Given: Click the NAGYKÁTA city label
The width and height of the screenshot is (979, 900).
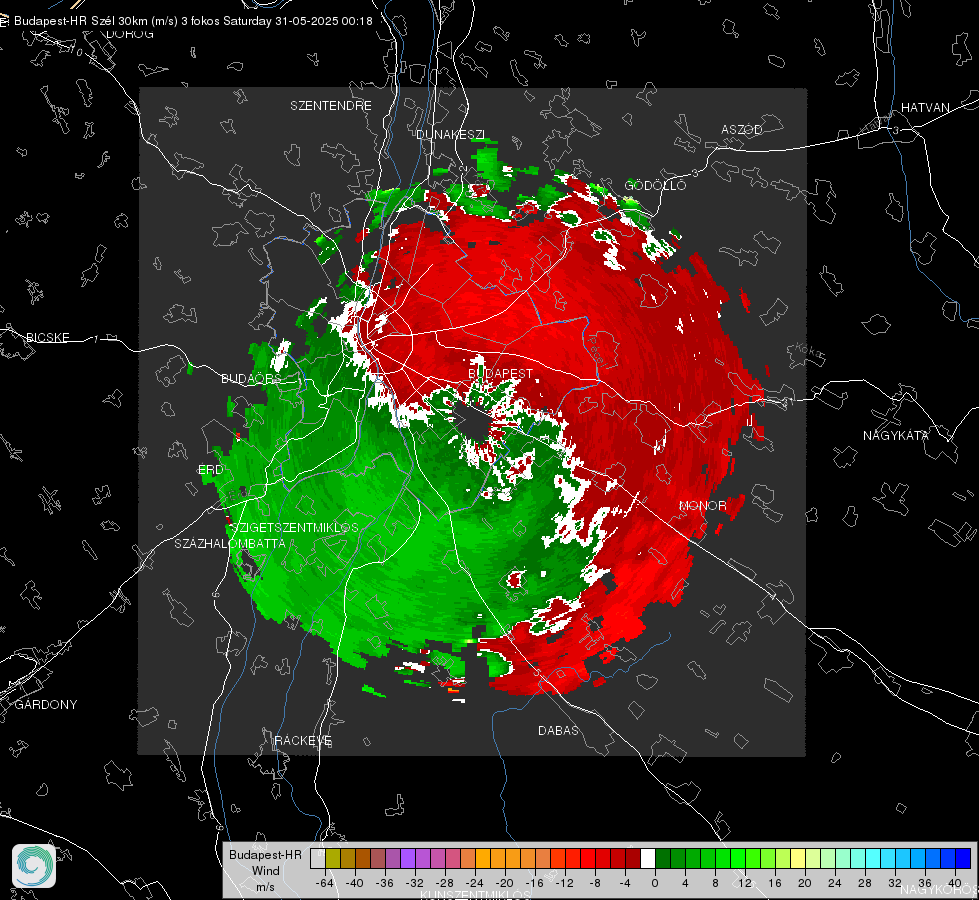Looking at the screenshot, I should pyautogui.click(x=896, y=436).
